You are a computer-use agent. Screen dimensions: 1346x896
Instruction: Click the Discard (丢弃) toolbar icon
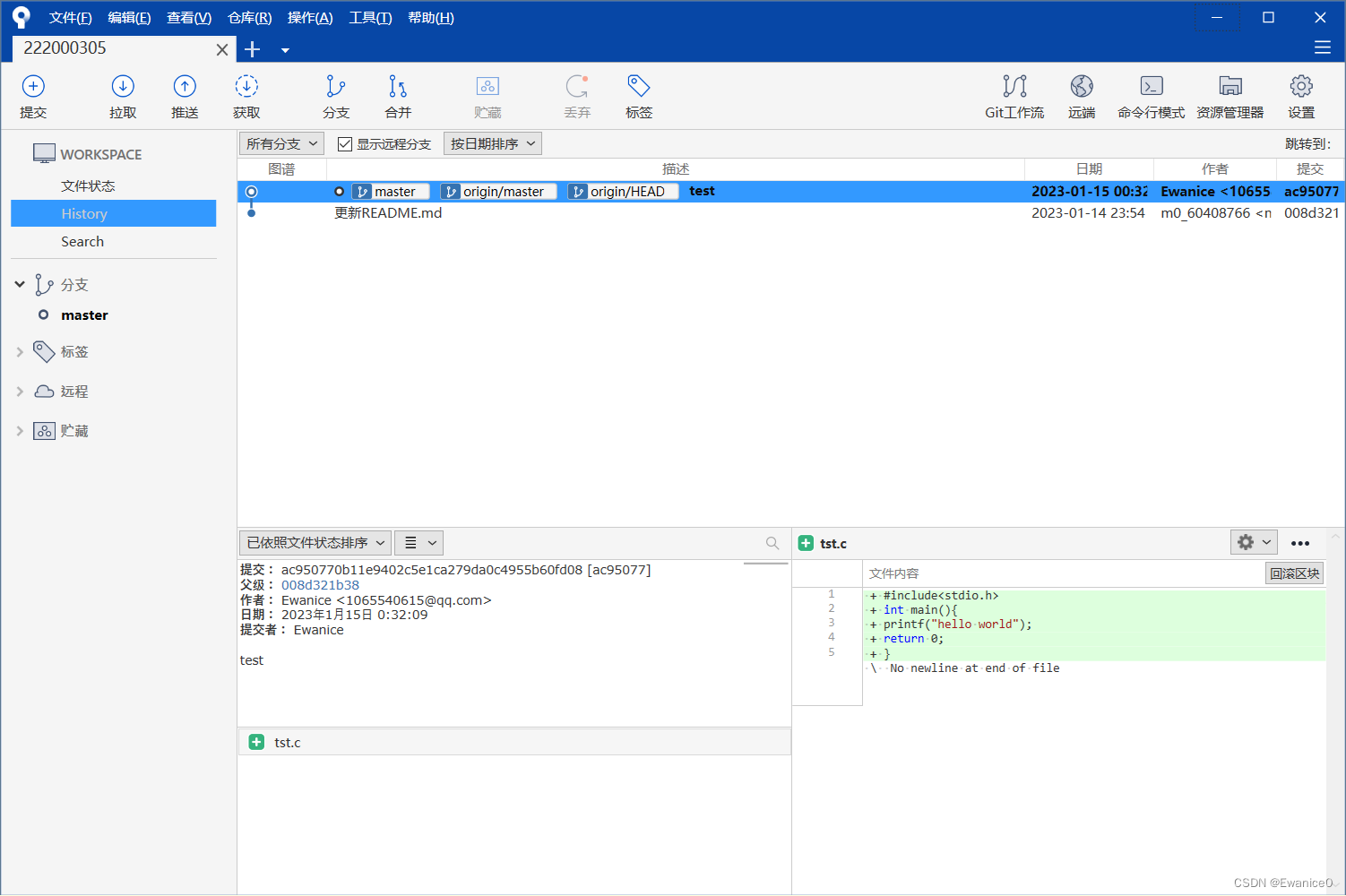click(x=577, y=97)
